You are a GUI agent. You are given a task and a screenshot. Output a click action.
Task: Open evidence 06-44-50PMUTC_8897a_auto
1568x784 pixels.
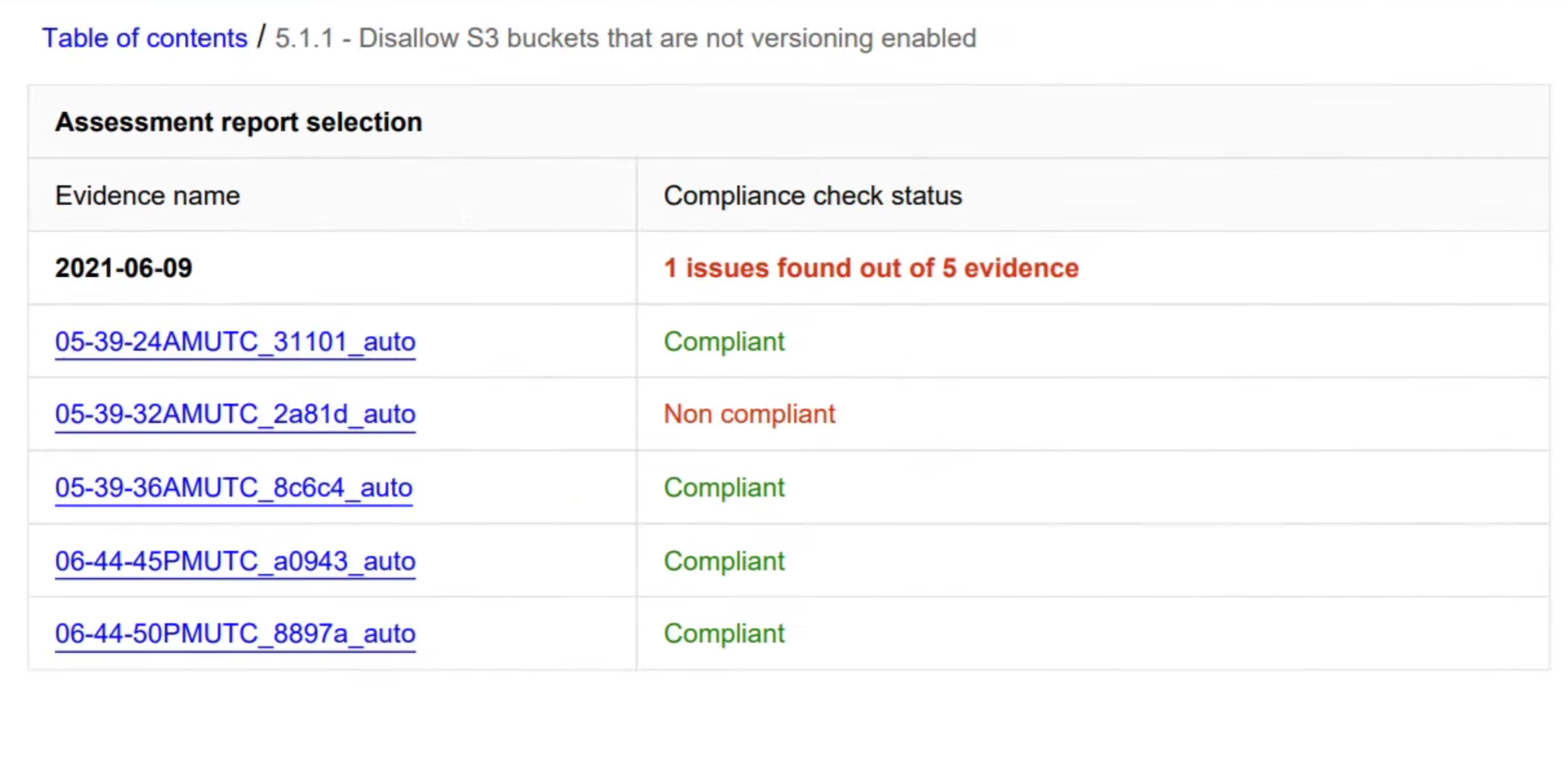click(235, 634)
